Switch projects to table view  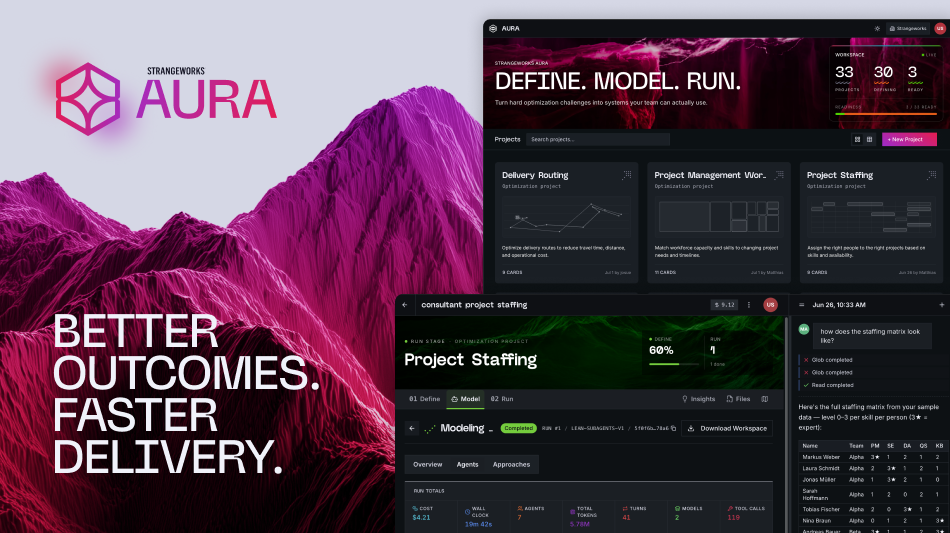point(869,139)
